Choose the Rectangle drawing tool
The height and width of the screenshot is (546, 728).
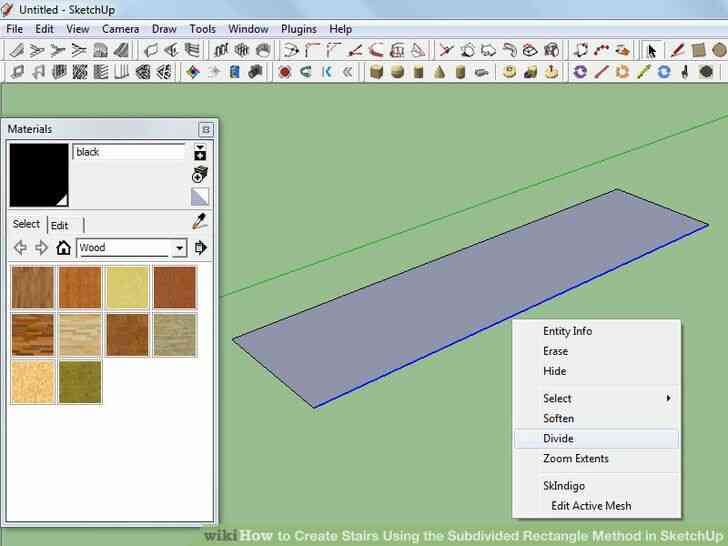pyautogui.click(x=698, y=50)
